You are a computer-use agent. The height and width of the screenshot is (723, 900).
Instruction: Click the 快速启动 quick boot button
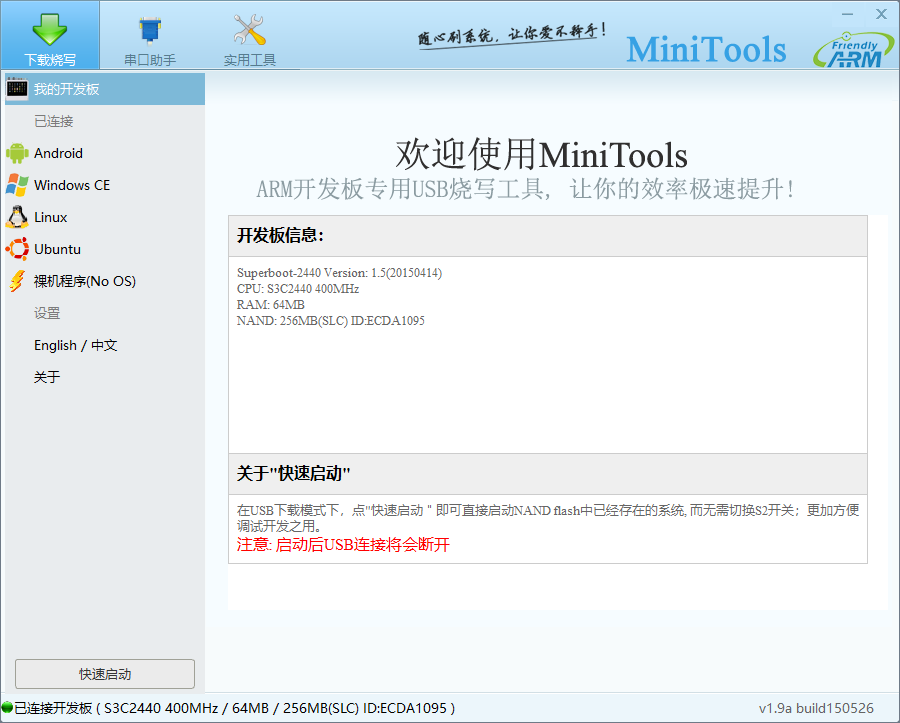click(105, 674)
